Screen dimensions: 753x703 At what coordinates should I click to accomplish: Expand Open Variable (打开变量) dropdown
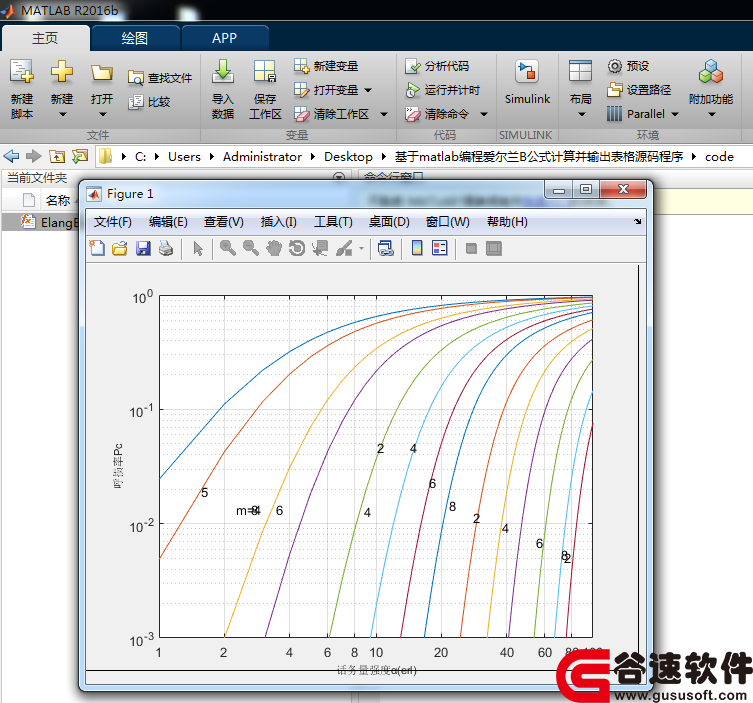click(368, 90)
